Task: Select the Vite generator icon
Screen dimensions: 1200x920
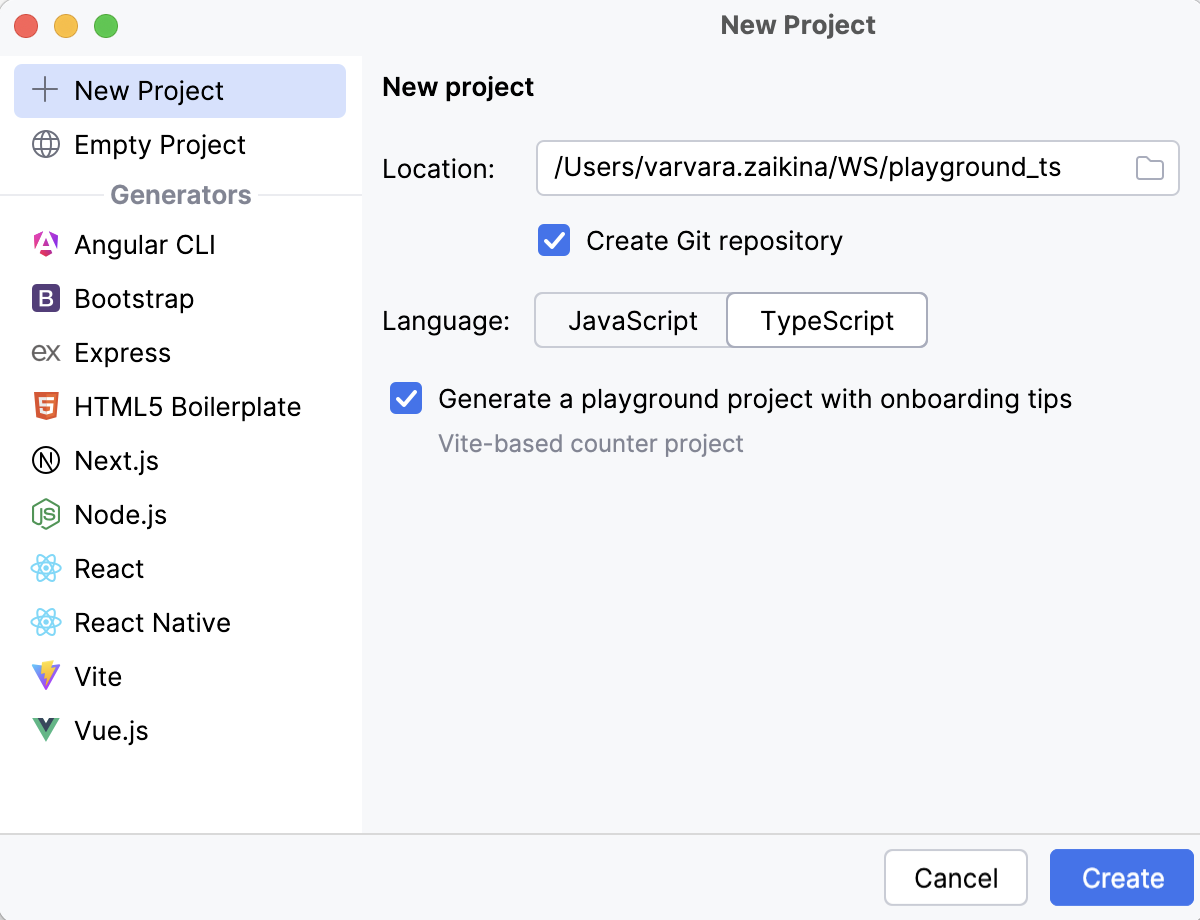Action: (x=44, y=676)
